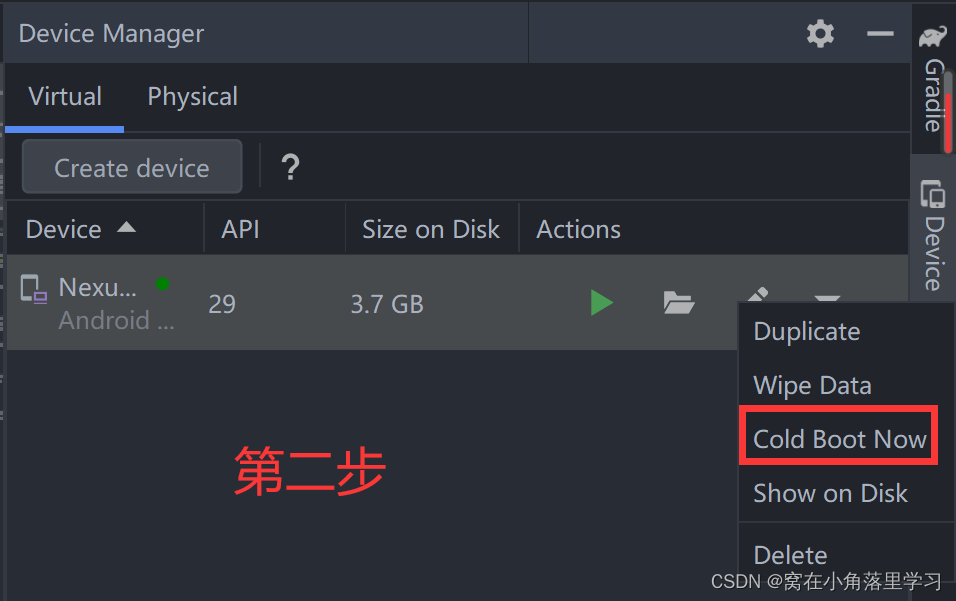The width and height of the screenshot is (956, 601).
Task: Switch to the Physical tab
Action: coord(192,96)
